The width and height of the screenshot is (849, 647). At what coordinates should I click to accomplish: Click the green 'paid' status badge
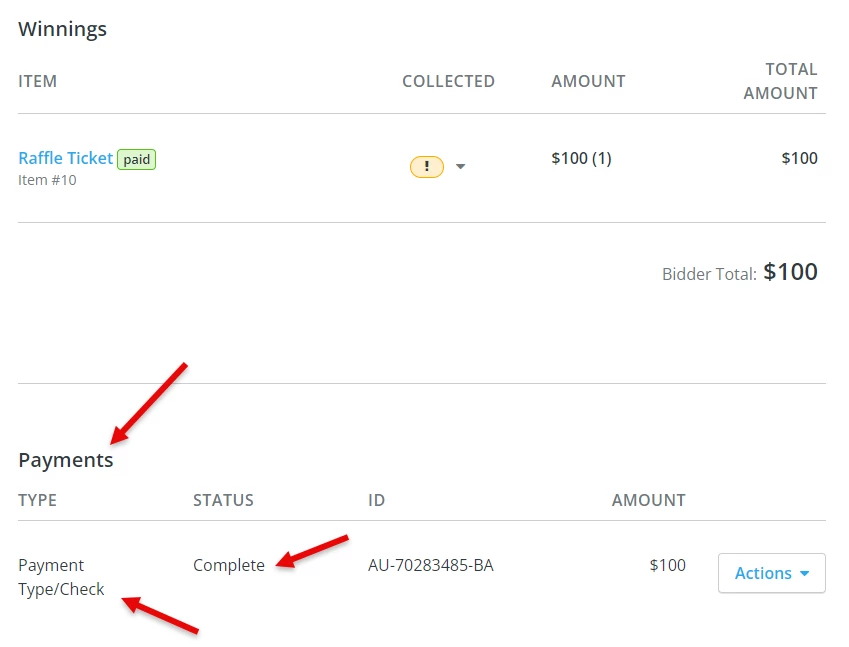coord(137,158)
